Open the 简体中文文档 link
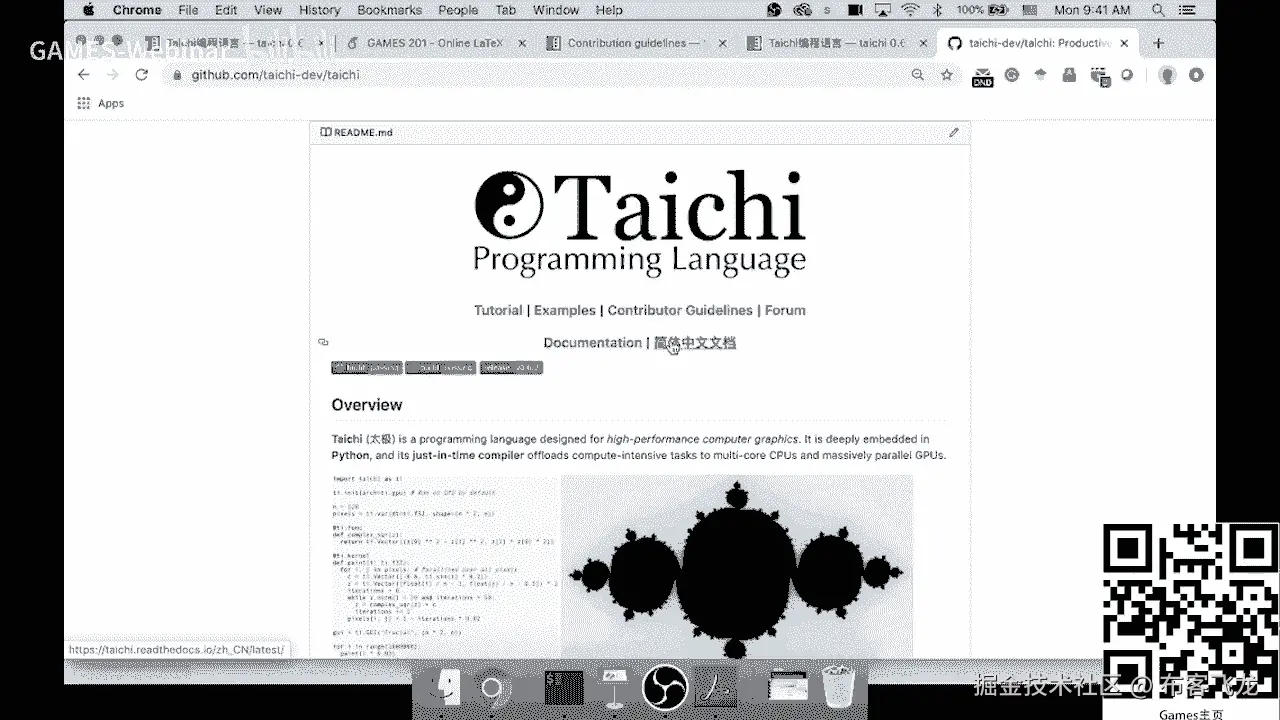 point(695,342)
